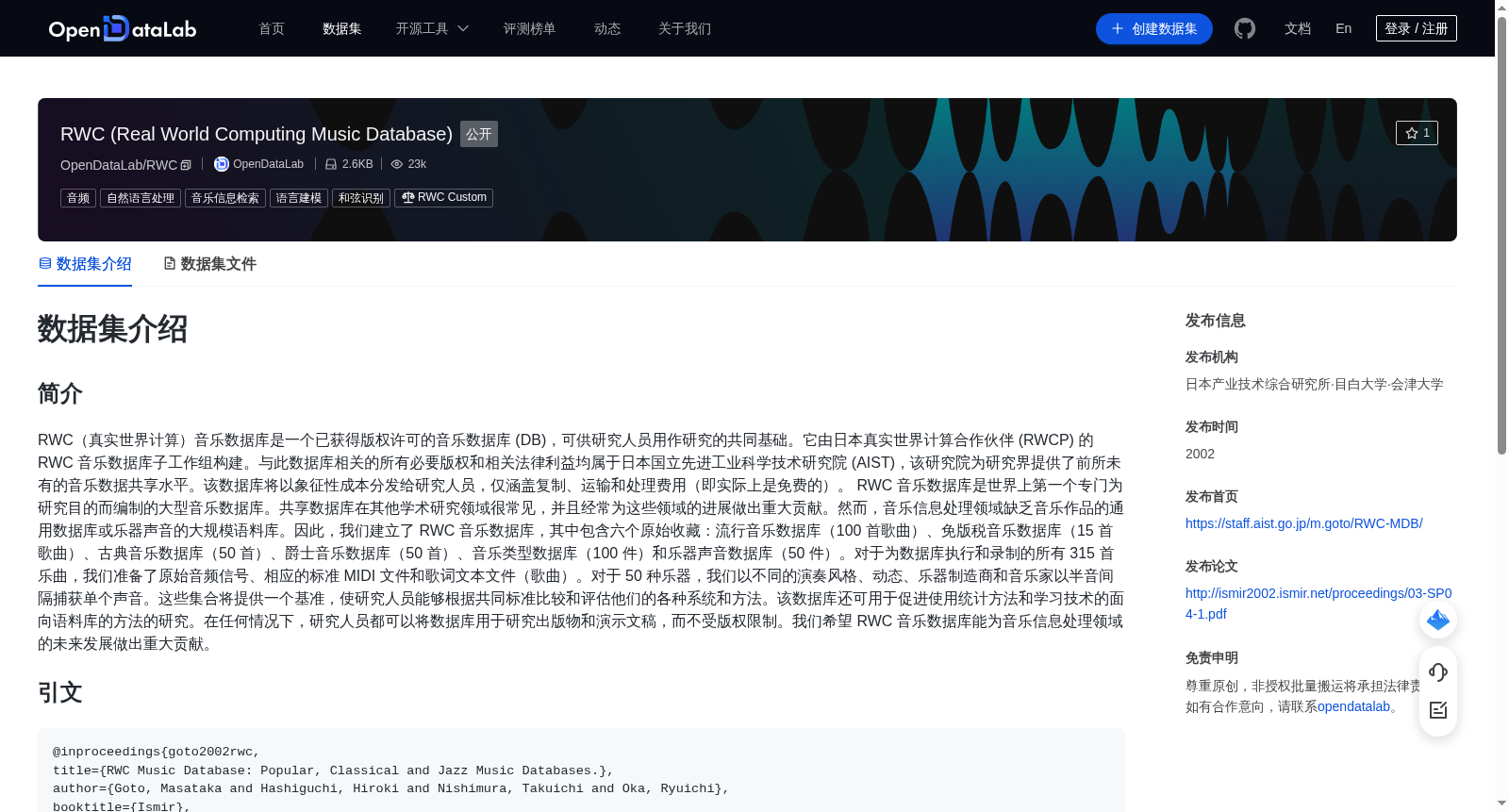Click the OpenDataLab organization avatar
Screen dimensions: 1509x812
222,164
